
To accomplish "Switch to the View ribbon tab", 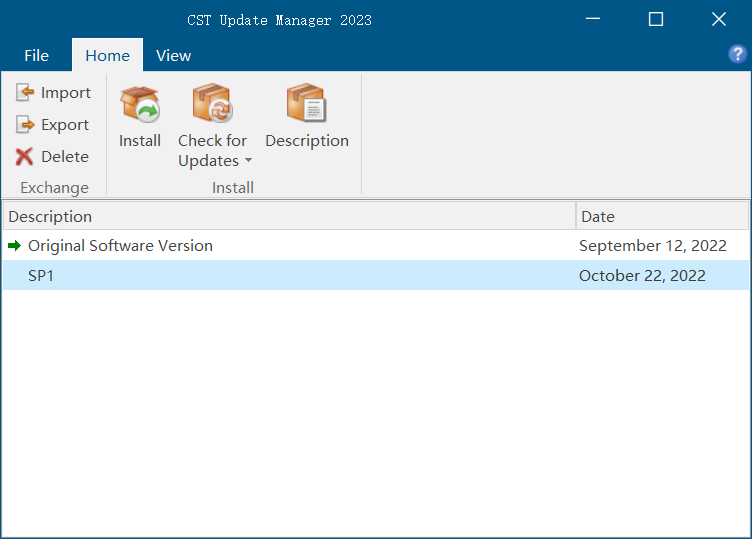I will [x=174, y=56].
